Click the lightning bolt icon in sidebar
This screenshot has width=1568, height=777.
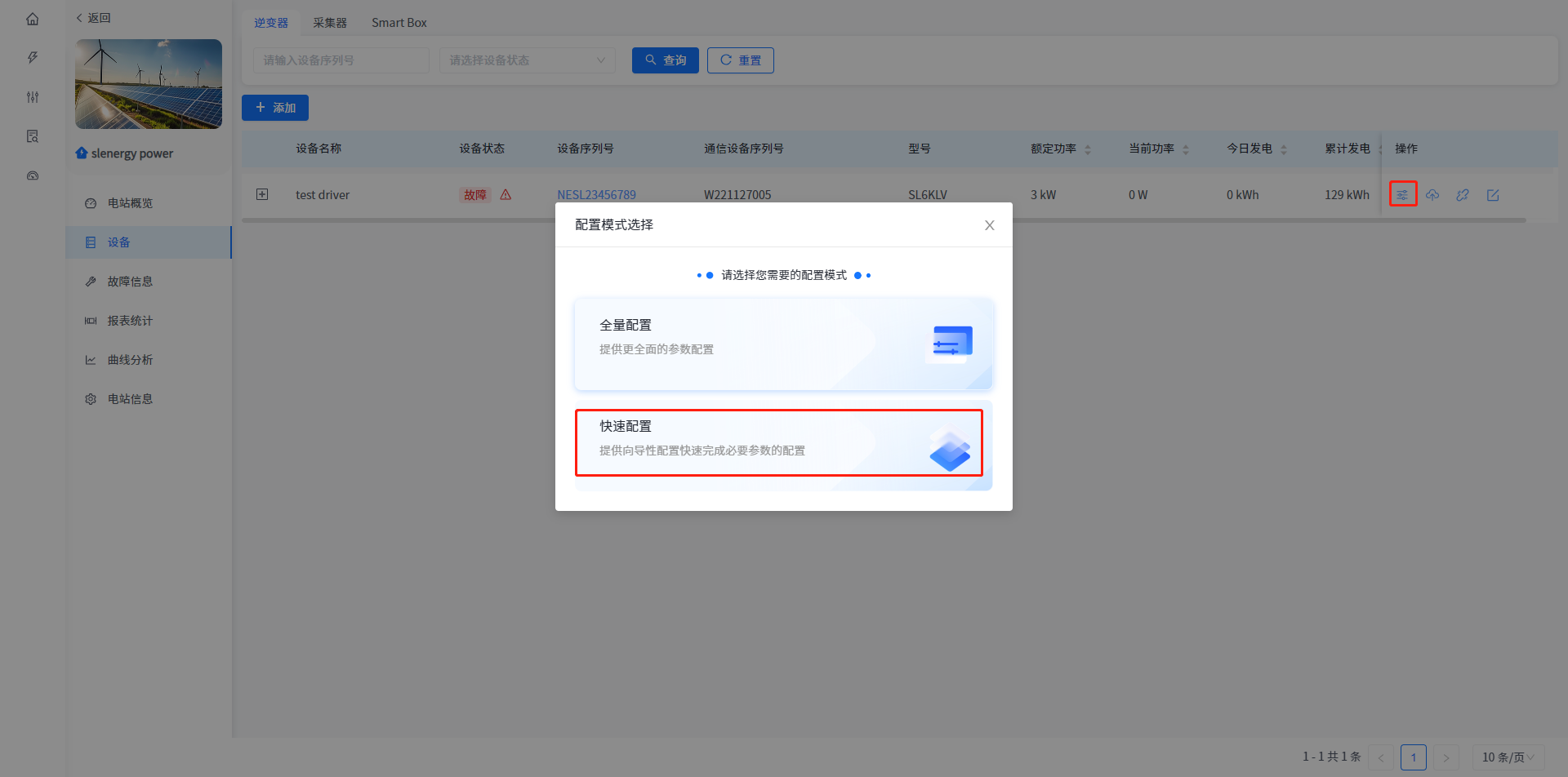click(x=33, y=58)
